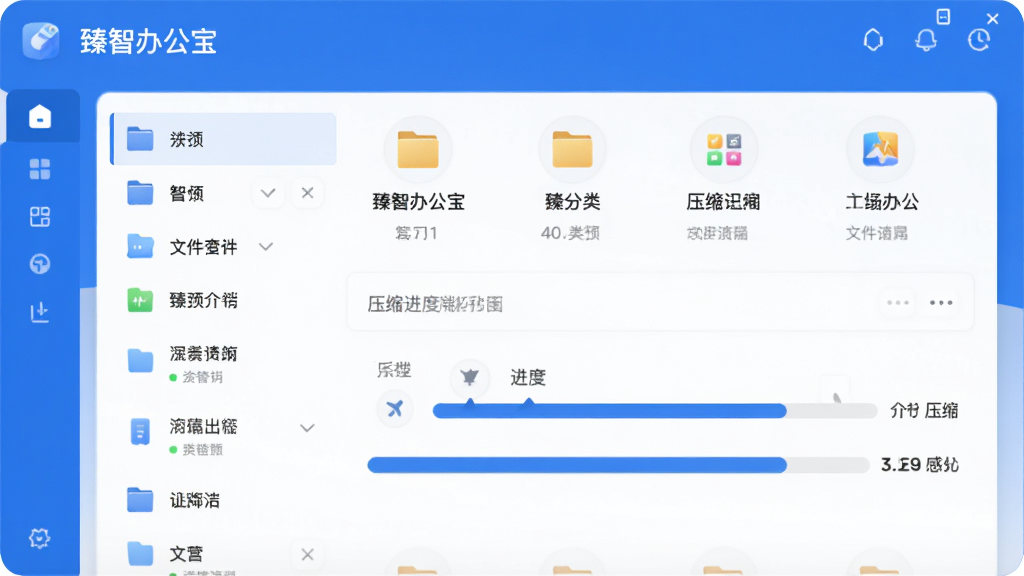Click the 臻分类 card title text
The image size is (1024, 576).
click(x=572, y=202)
